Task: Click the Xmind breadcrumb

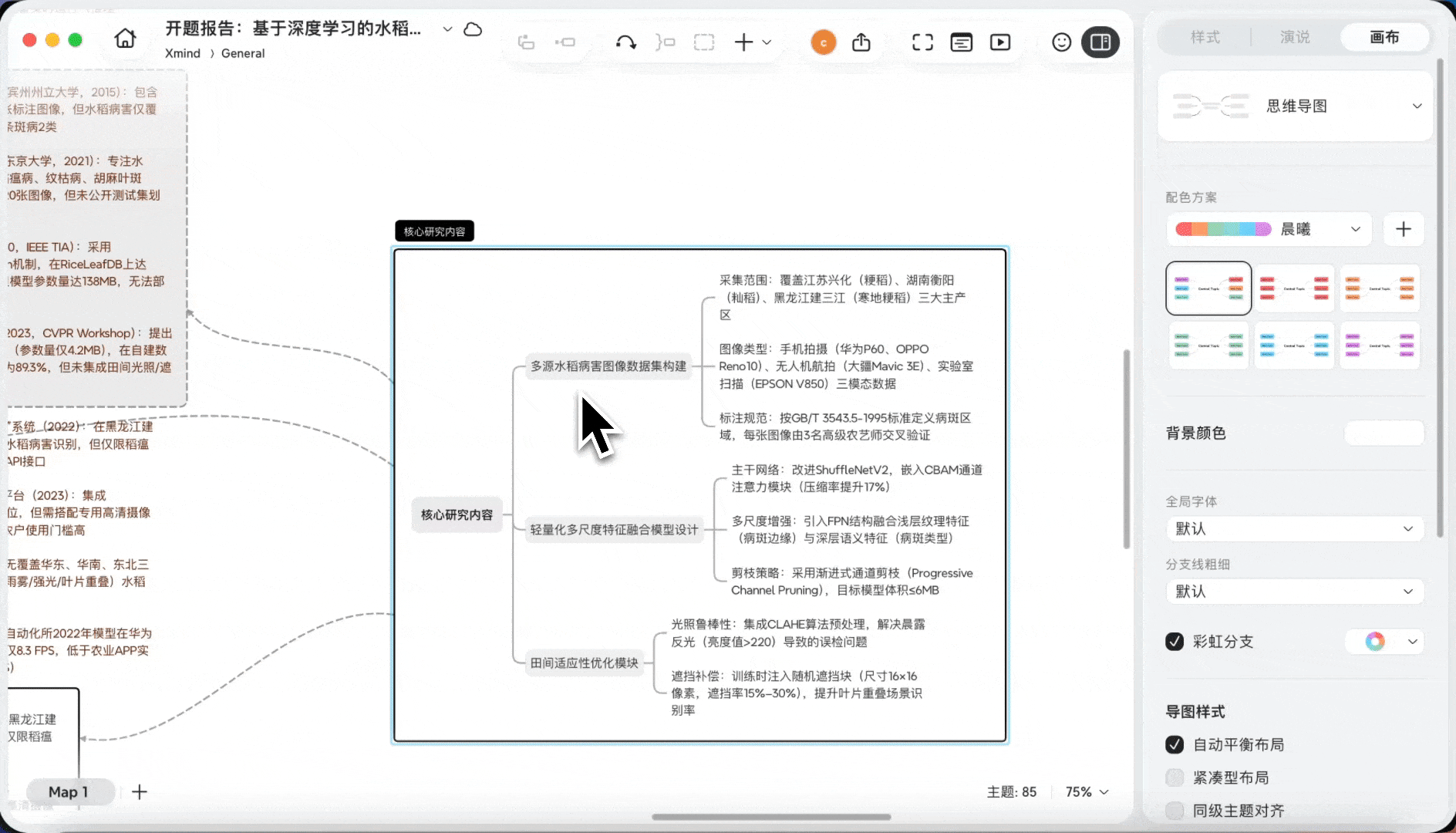Action: tap(183, 53)
